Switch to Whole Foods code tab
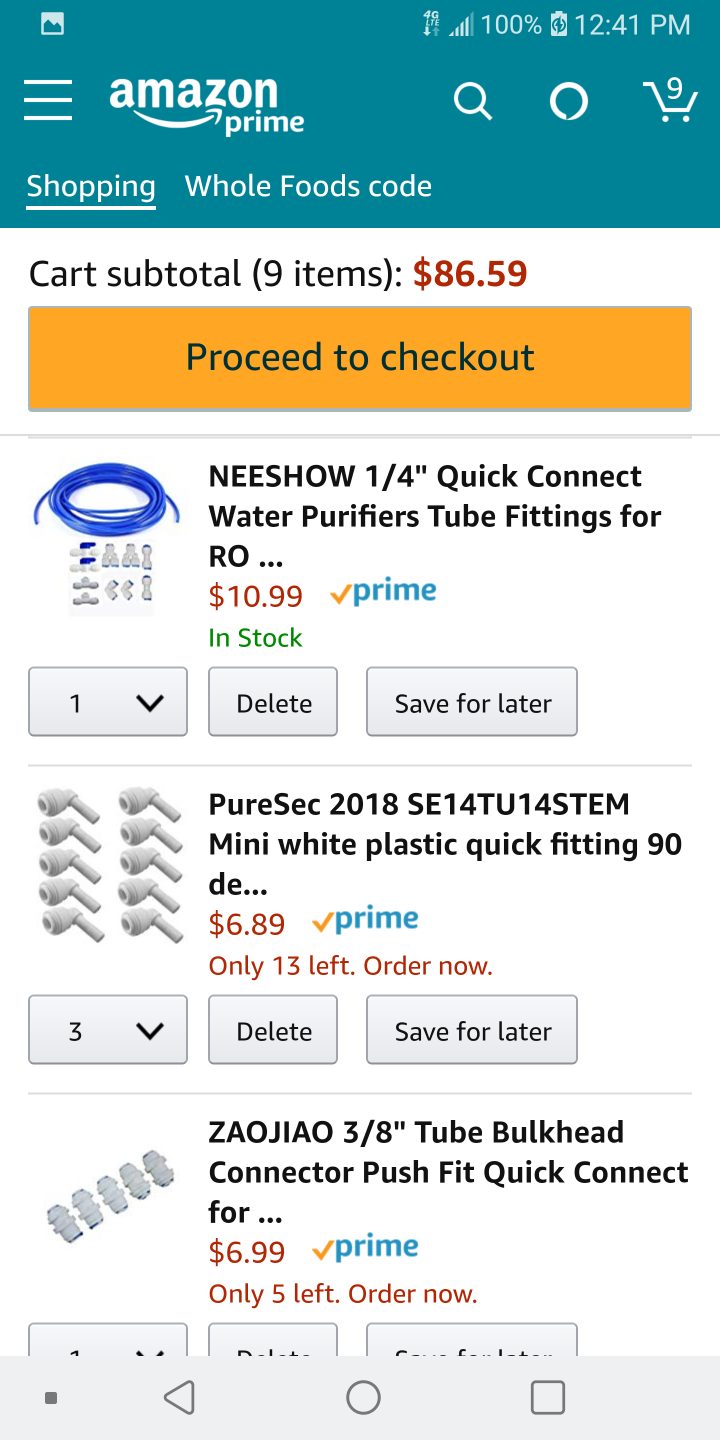The width and height of the screenshot is (720, 1440). point(308,186)
